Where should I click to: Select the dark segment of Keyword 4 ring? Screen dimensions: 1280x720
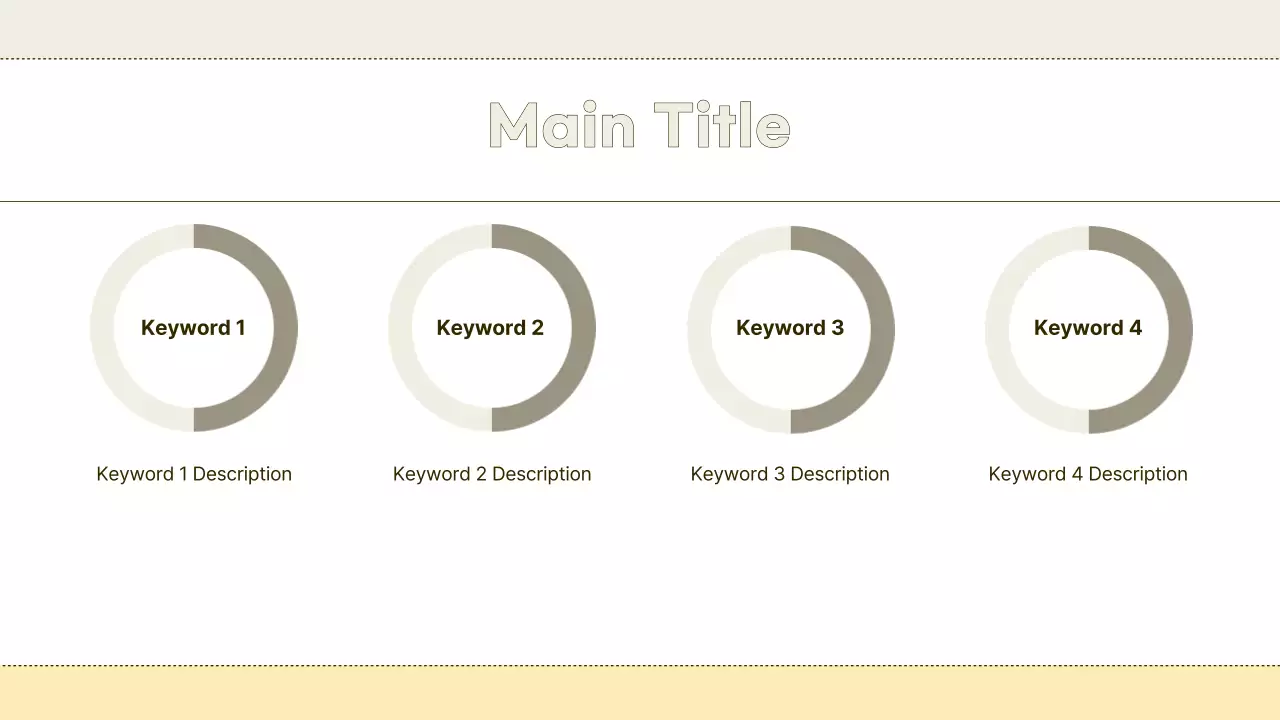[1180, 330]
